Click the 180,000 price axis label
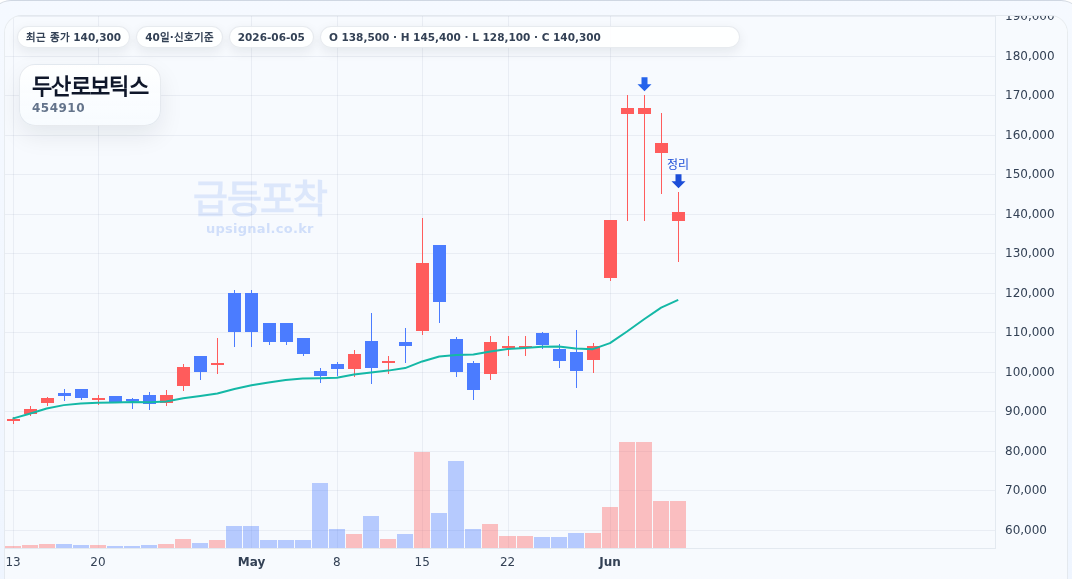Screen dimensions: 1072x579 (1030, 55)
